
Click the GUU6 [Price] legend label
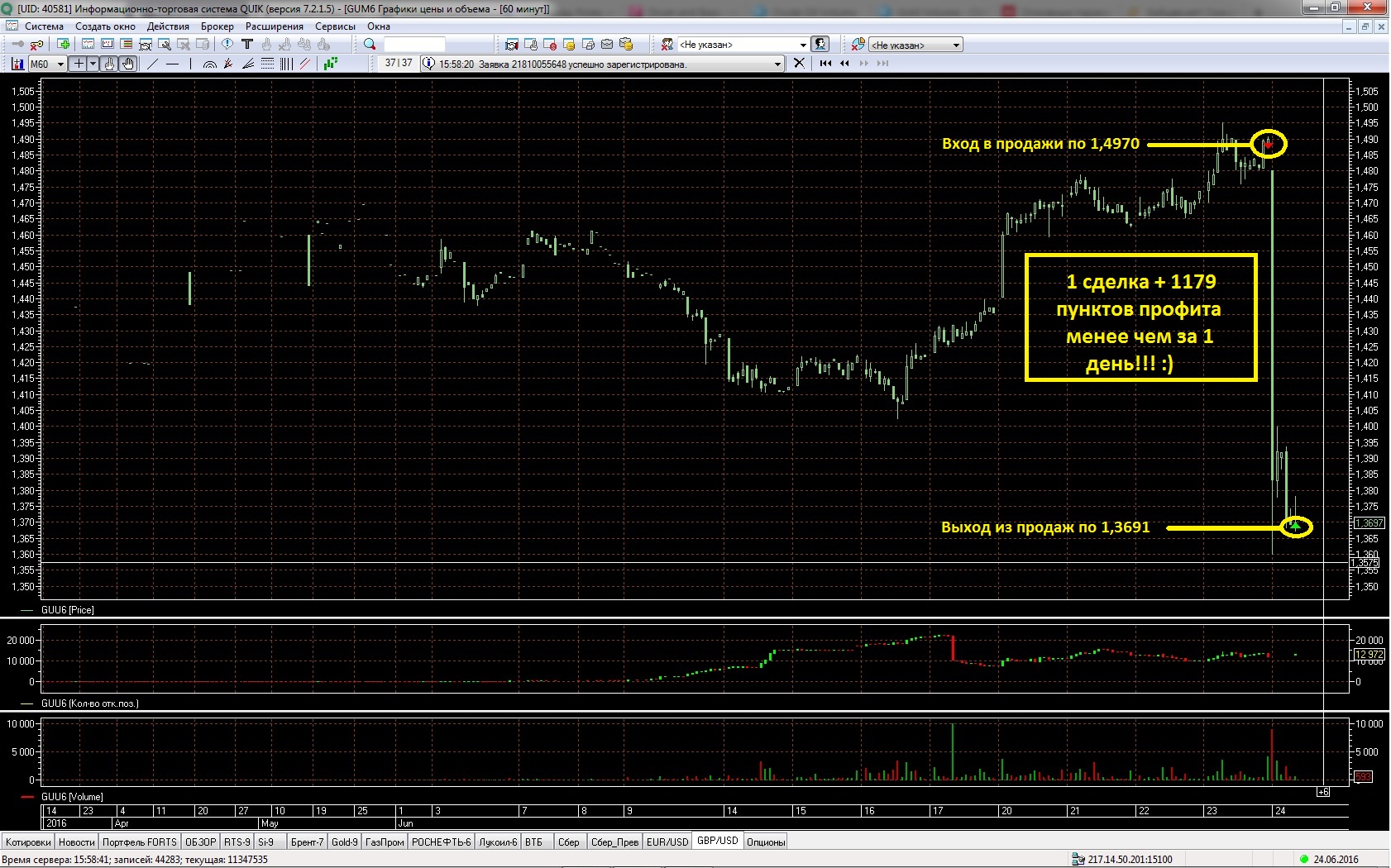(68, 610)
